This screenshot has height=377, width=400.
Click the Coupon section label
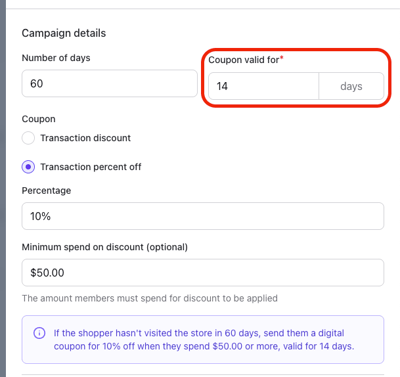[39, 119]
